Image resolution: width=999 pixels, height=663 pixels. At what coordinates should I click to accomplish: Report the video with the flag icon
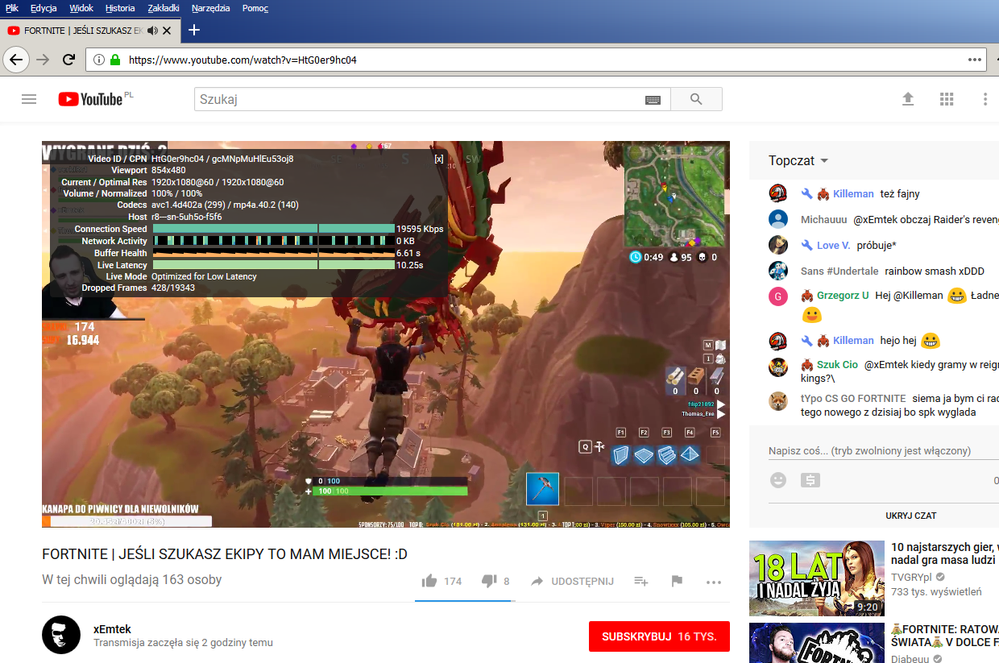point(677,581)
